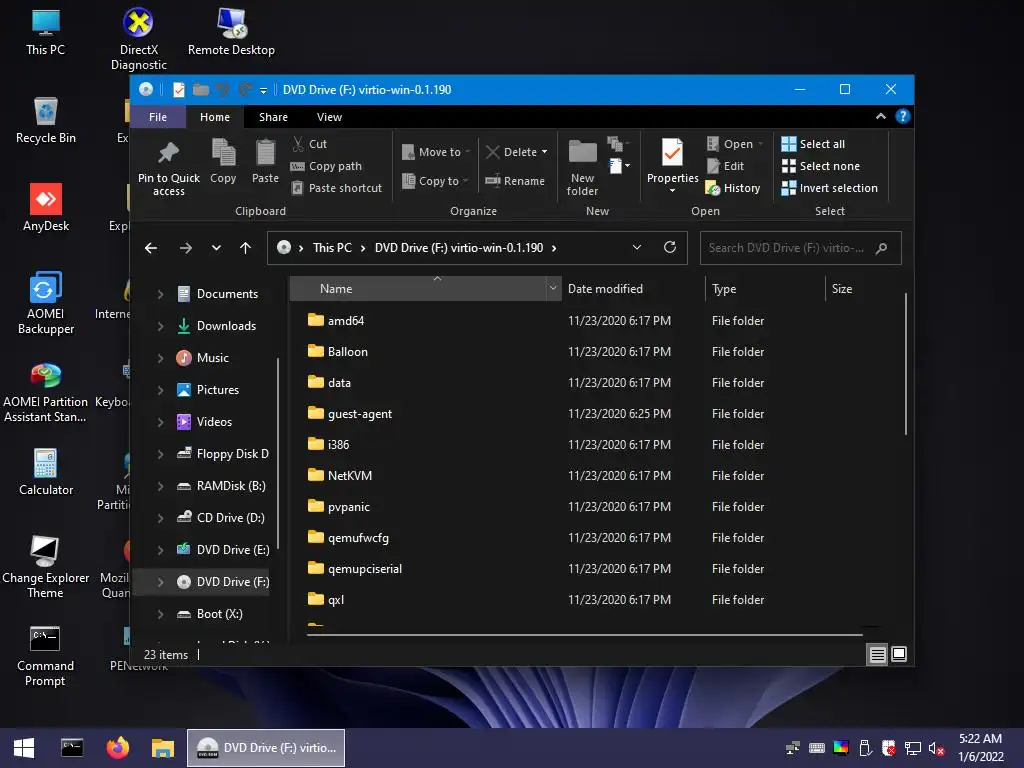The height and width of the screenshot is (768, 1024).
Task: Select CD Drive (D:) in tree
Action: point(231,518)
